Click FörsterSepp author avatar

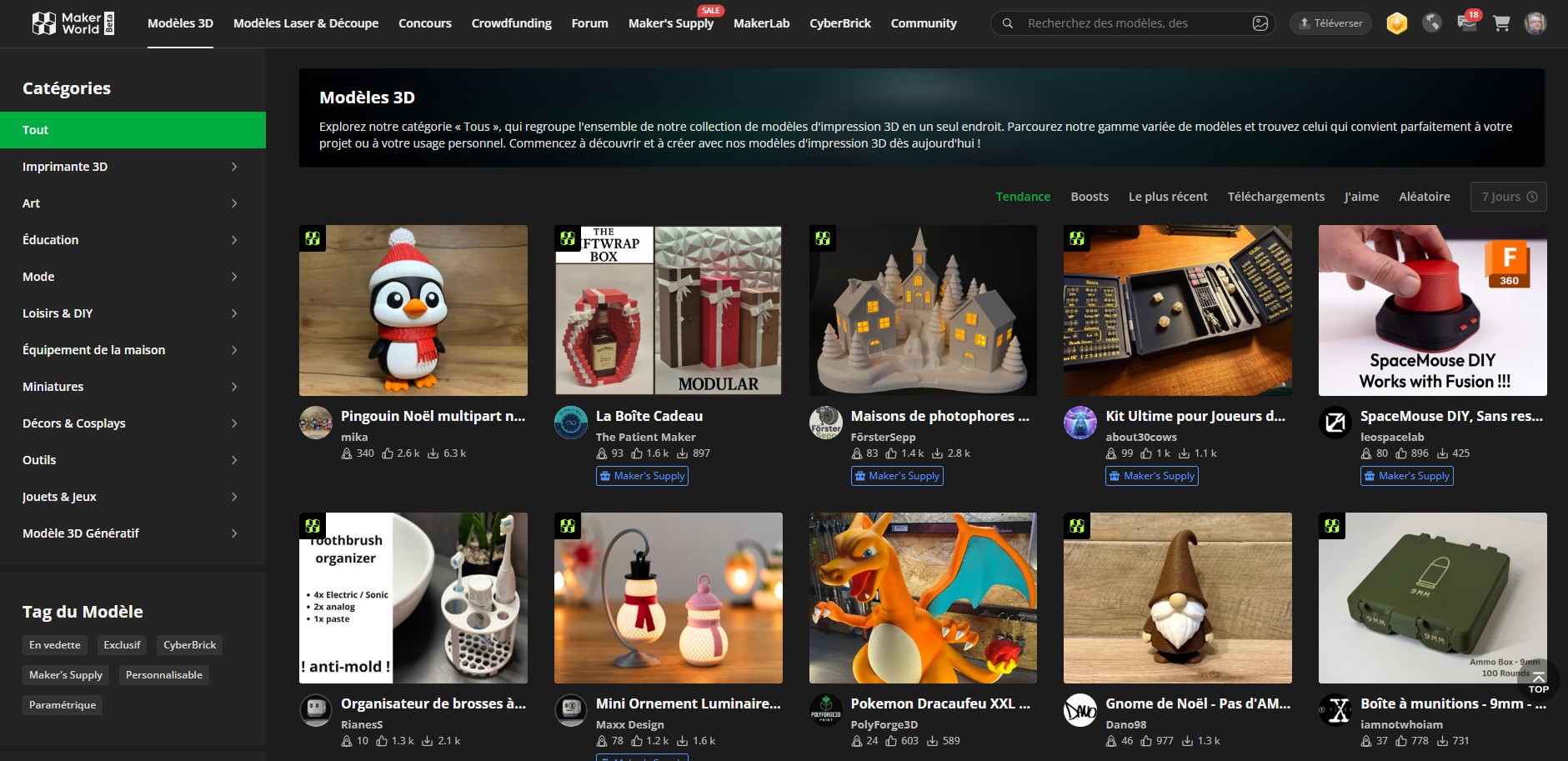coord(826,423)
